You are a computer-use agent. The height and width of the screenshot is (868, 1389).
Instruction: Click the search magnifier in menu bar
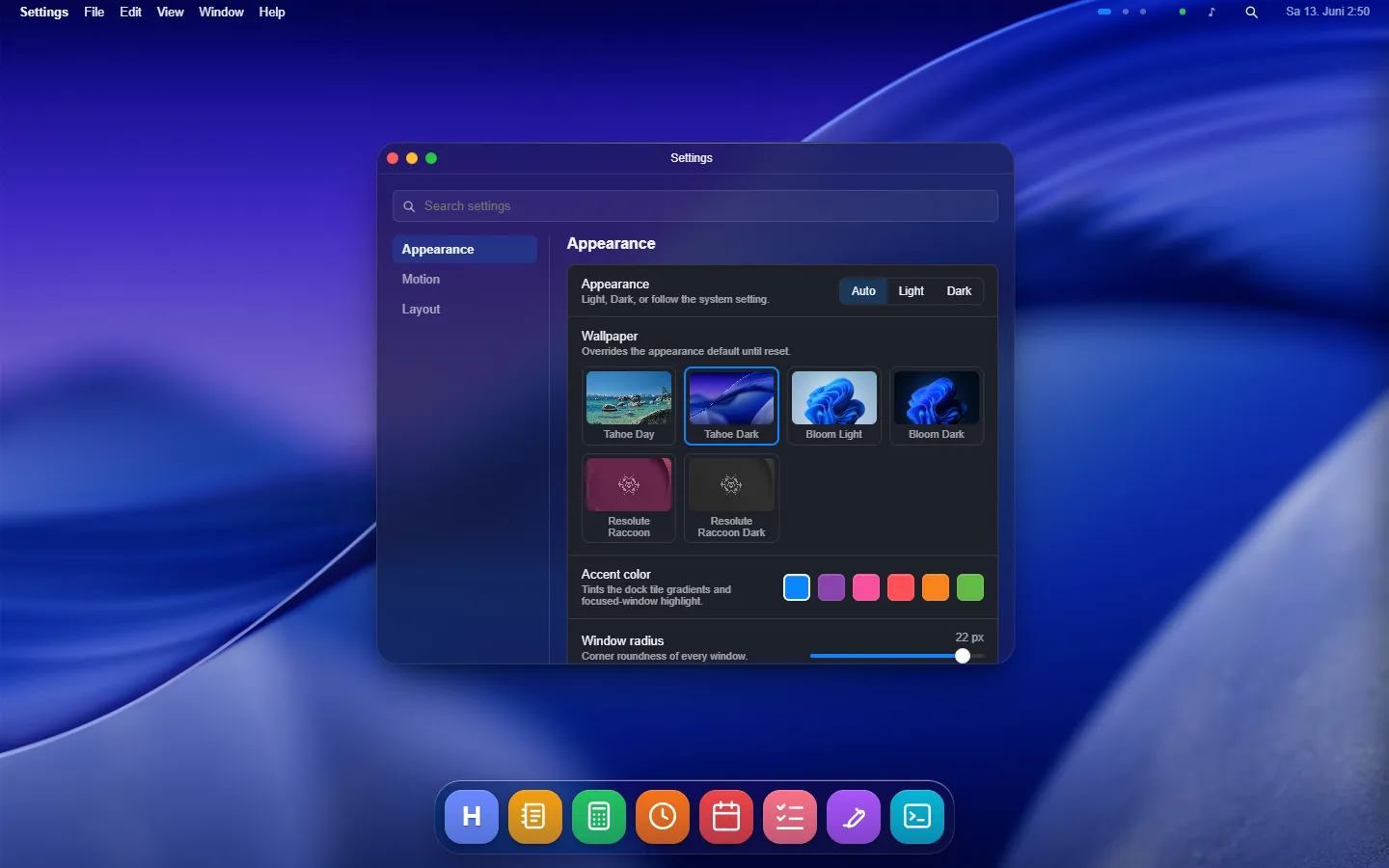[1251, 13]
